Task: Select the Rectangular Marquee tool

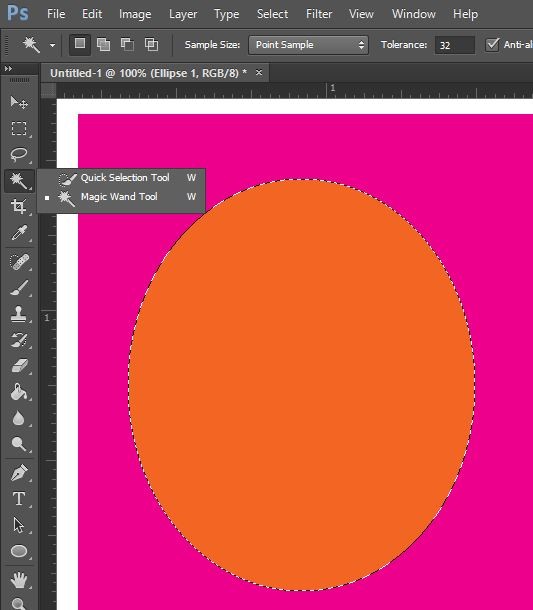Action: tap(19, 128)
